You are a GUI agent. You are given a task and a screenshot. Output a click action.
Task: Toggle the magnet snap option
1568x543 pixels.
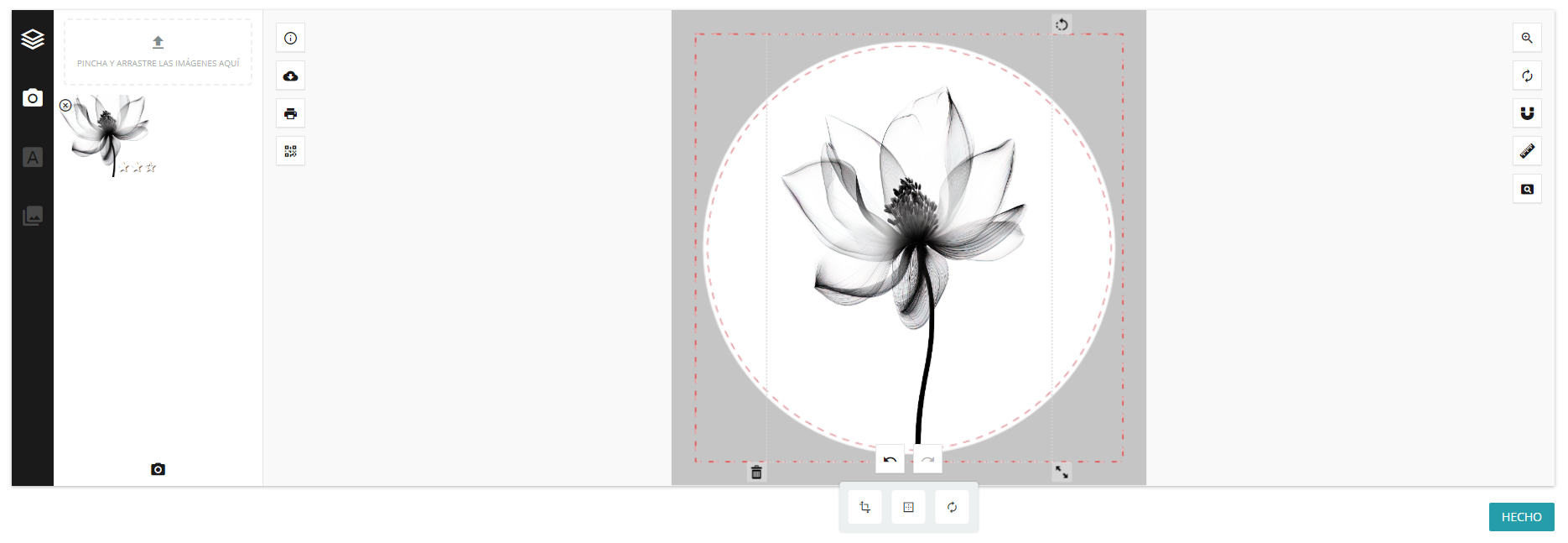(x=1526, y=113)
